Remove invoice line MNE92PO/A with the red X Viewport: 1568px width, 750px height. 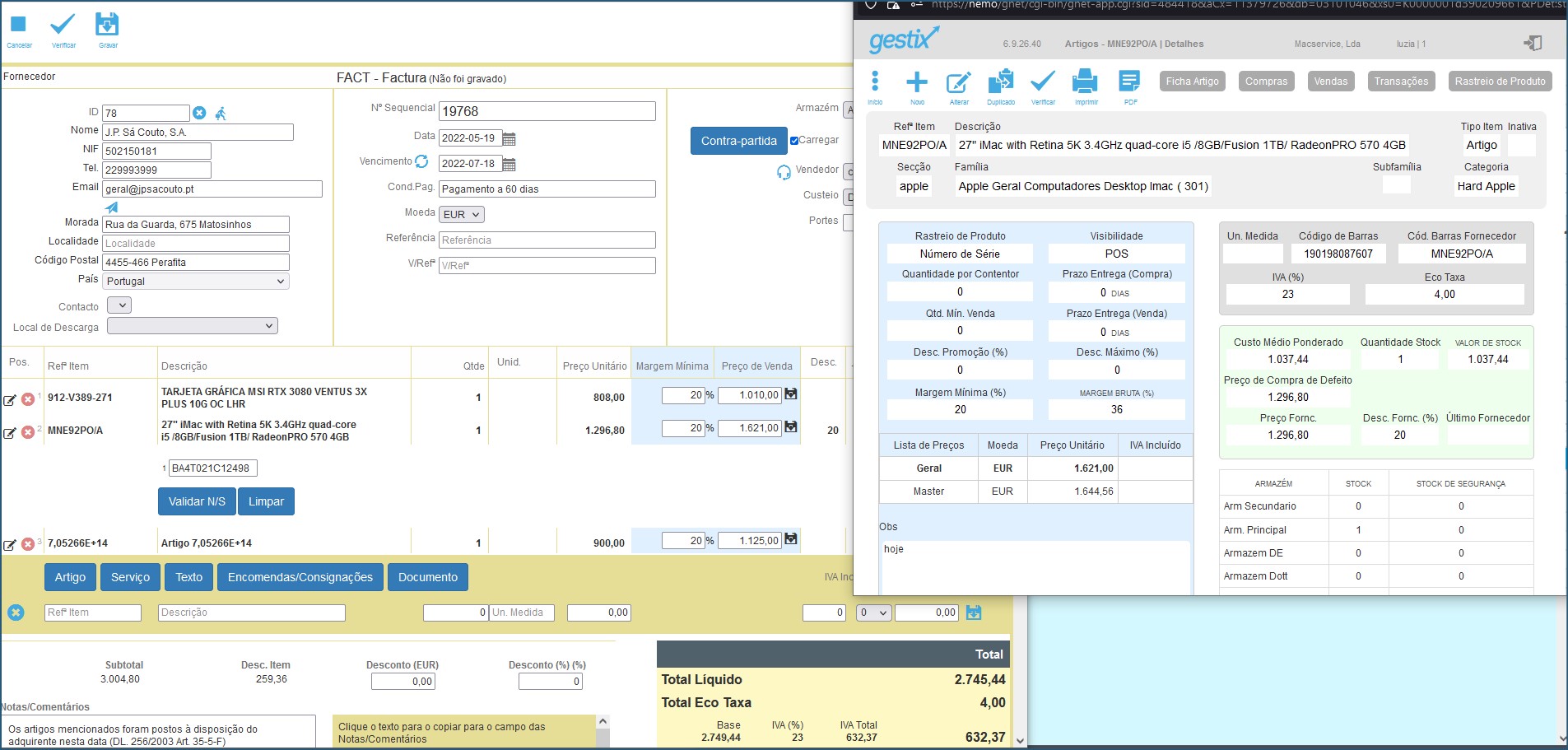click(28, 432)
